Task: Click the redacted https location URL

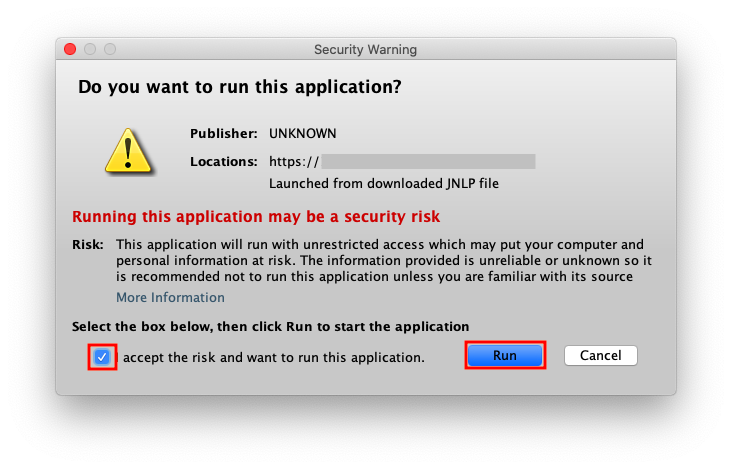Action: pyautogui.click(x=402, y=161)
